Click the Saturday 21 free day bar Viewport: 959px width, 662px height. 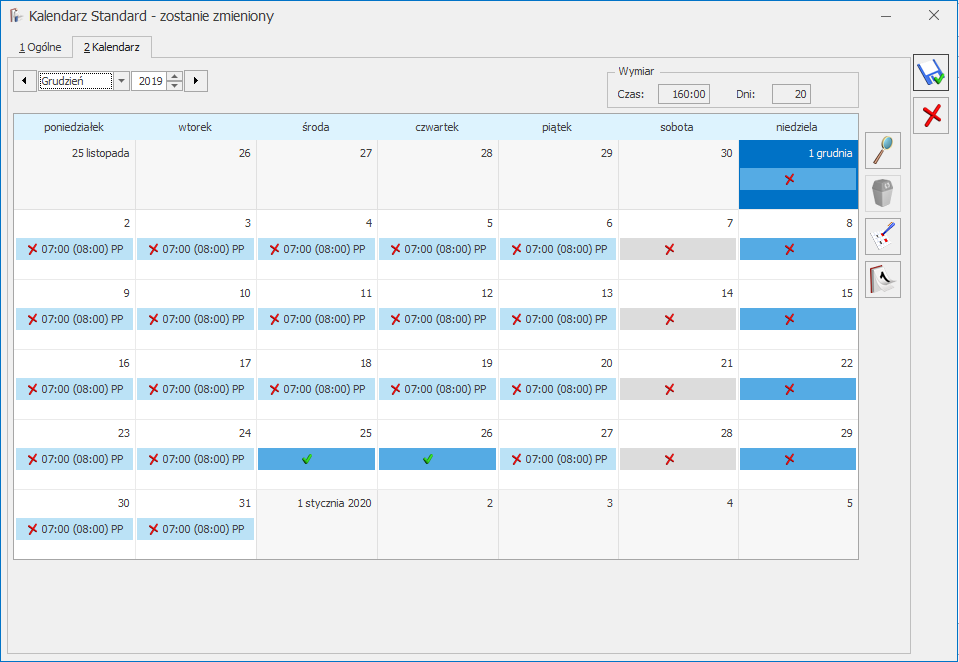point(678,389)
